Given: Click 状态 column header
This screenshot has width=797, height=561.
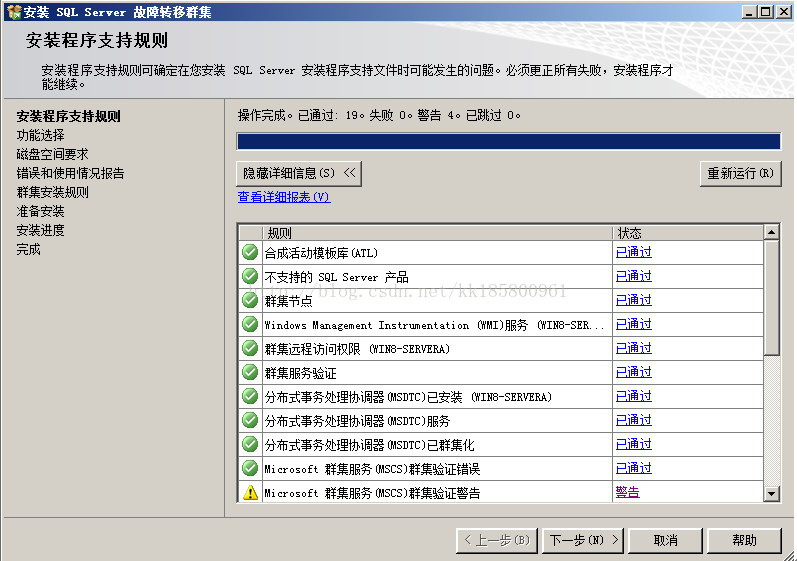Looking at the screenshot, I should coord(688,233).
